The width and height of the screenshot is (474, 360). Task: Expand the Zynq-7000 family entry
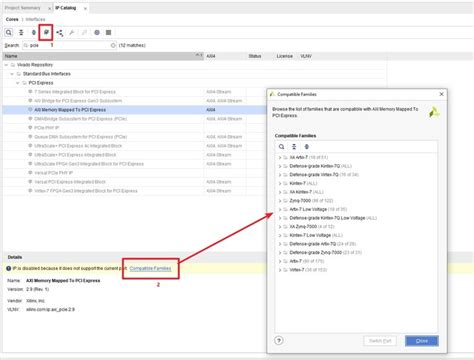pyautogui.click(x=280, y=201)
